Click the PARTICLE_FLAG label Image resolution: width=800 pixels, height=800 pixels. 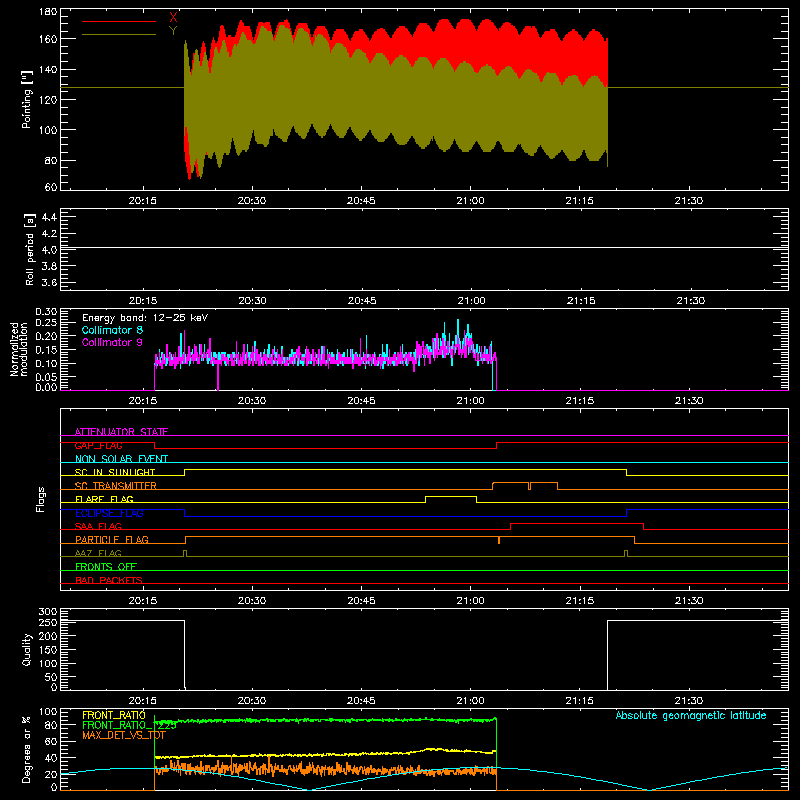pos(112,539)
